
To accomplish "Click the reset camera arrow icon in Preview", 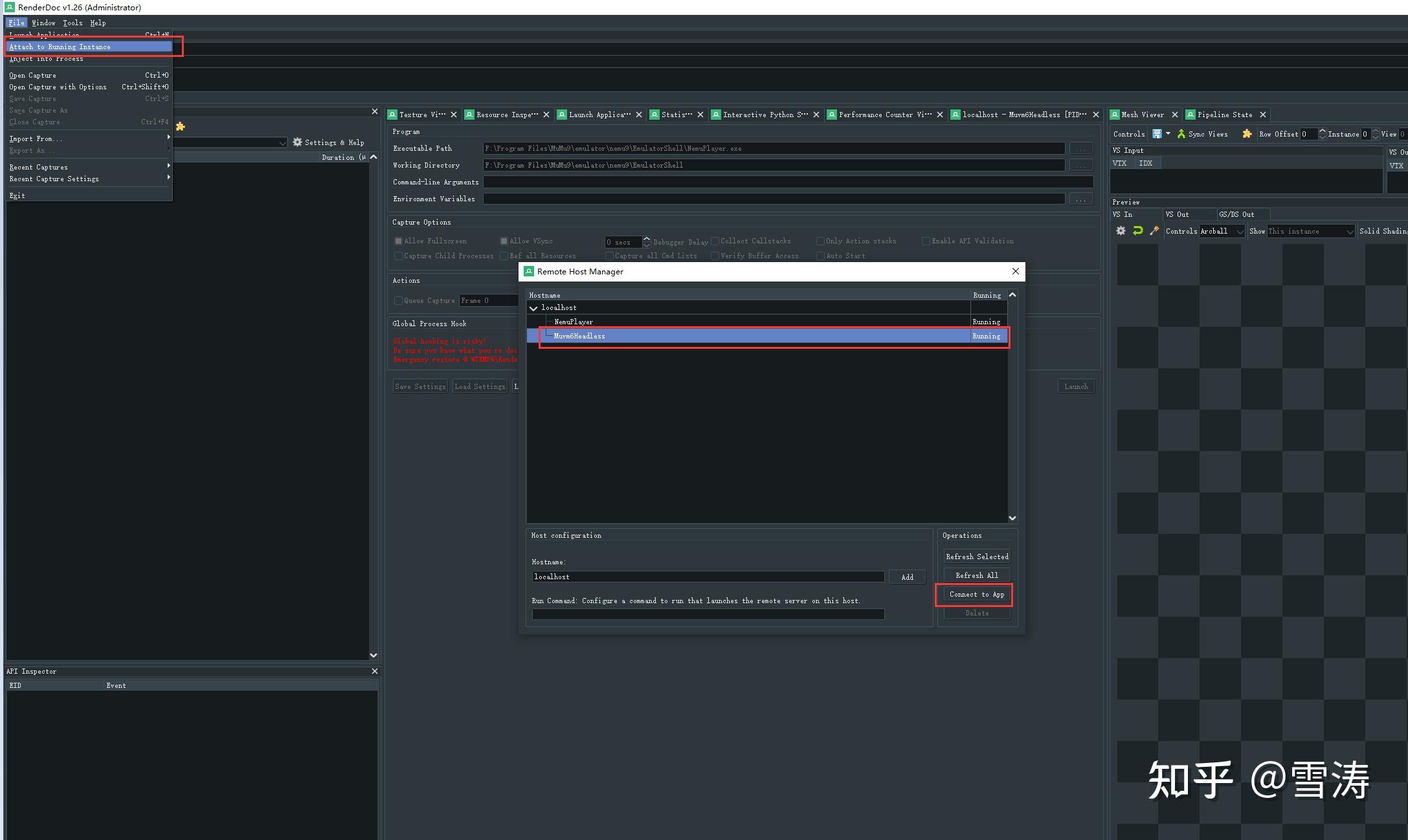I will pyautogui.click(x=1137, y=230).
